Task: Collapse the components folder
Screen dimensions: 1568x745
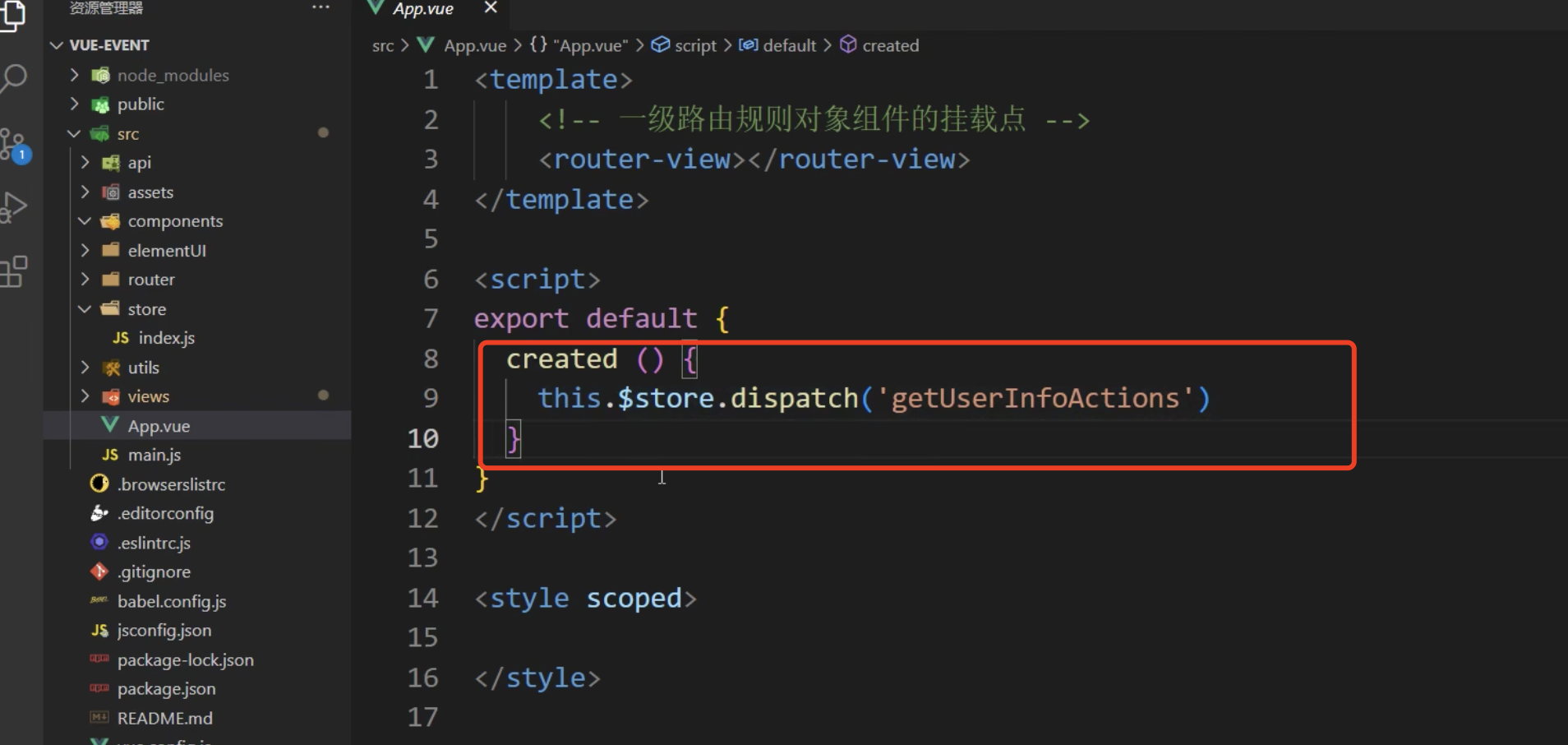Action: [x=85, y=221]
